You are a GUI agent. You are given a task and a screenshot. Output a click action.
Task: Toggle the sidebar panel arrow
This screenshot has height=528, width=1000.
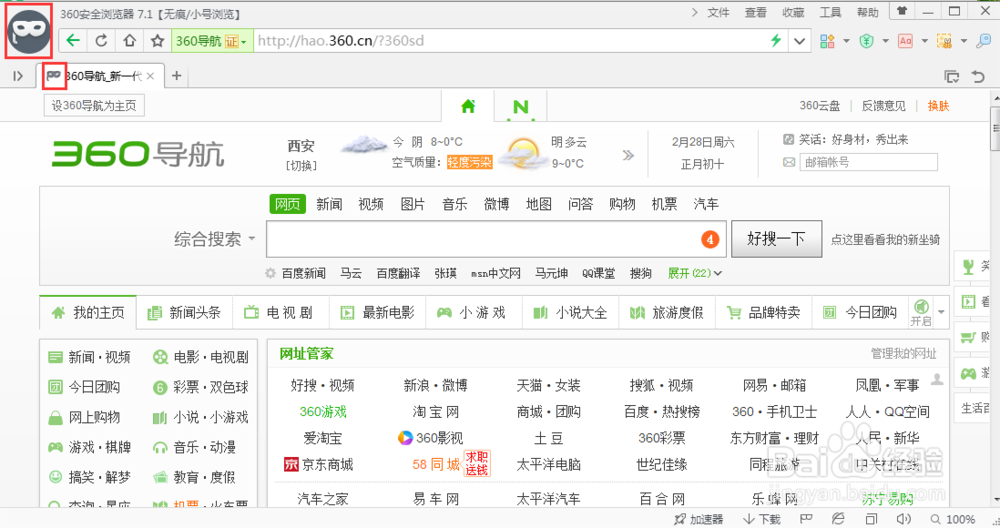tap(18, 76)
